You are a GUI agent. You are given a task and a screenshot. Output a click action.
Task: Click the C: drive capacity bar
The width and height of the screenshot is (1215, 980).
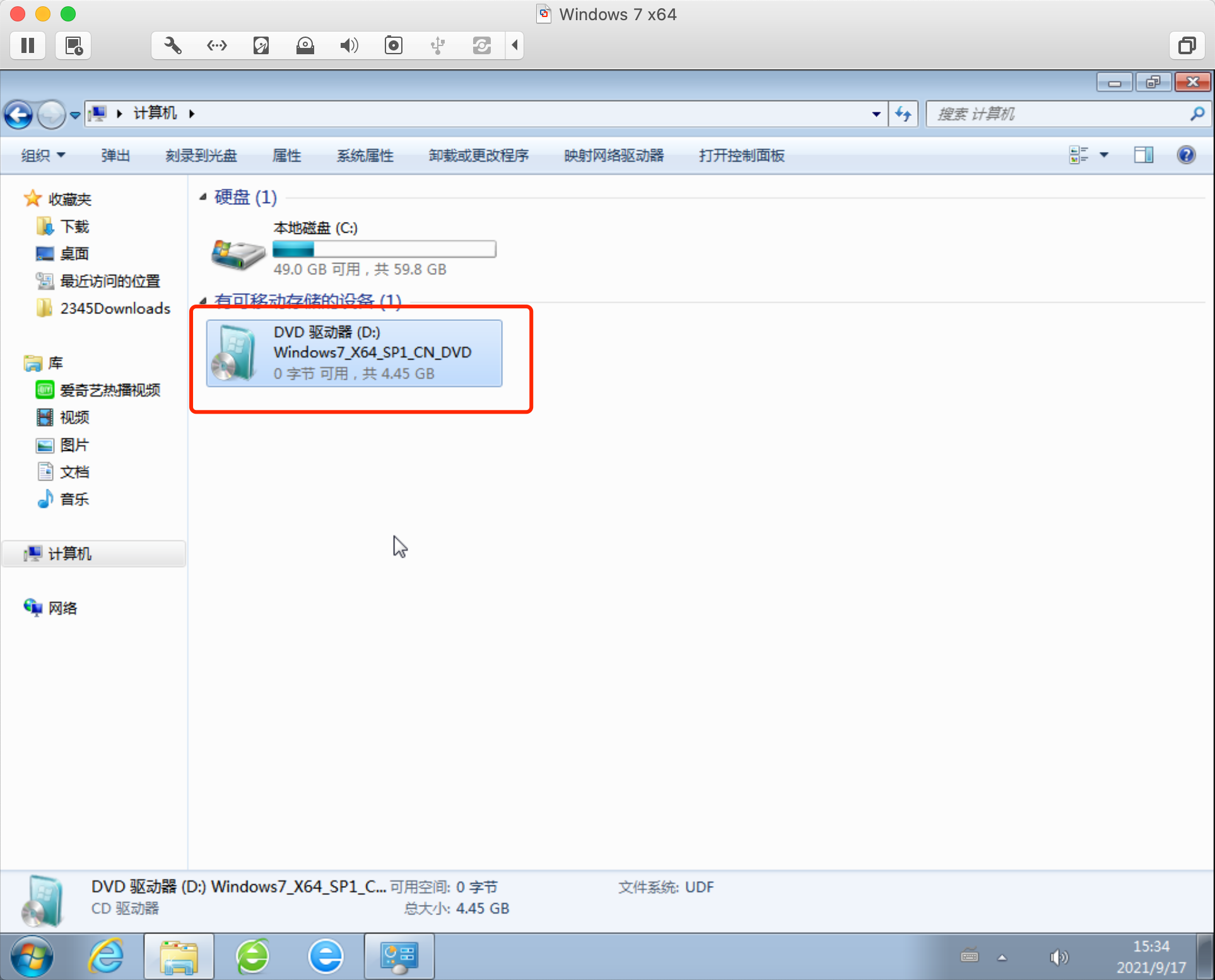click(384, 250)
